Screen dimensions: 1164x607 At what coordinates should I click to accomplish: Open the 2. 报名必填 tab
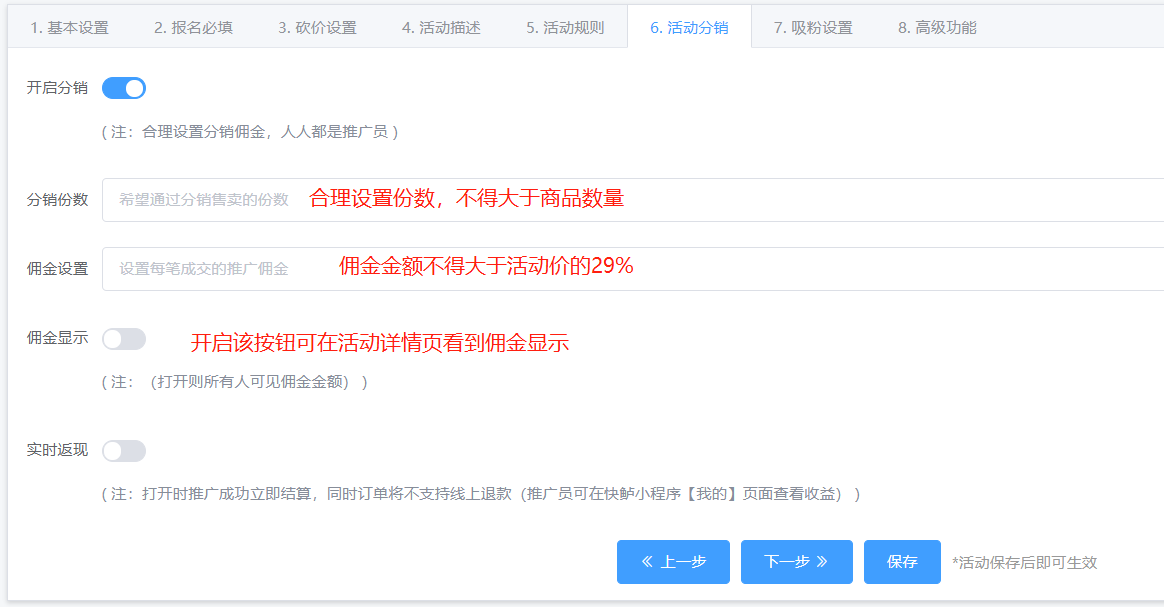point(193,28)
